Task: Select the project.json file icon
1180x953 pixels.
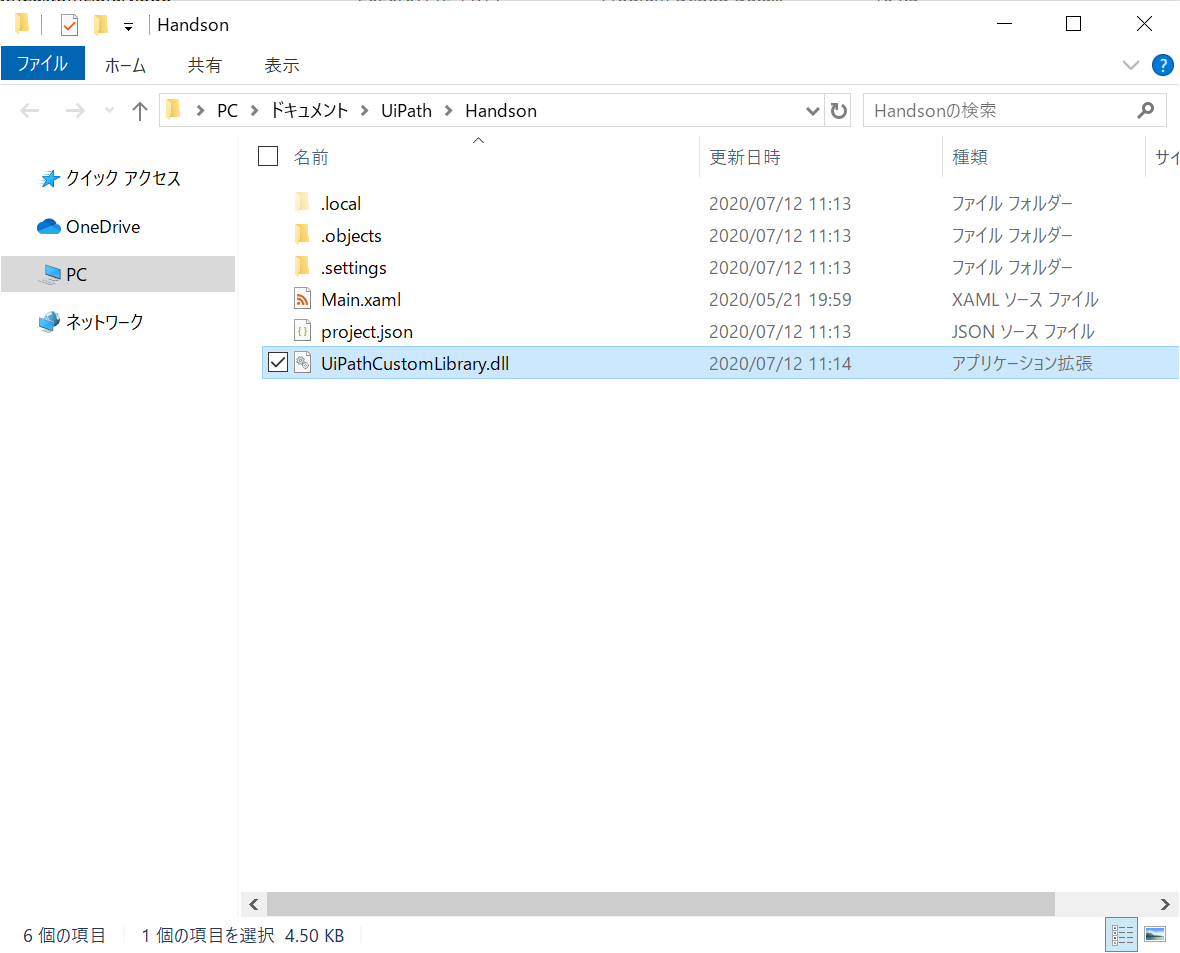Action: pos(303,331)
